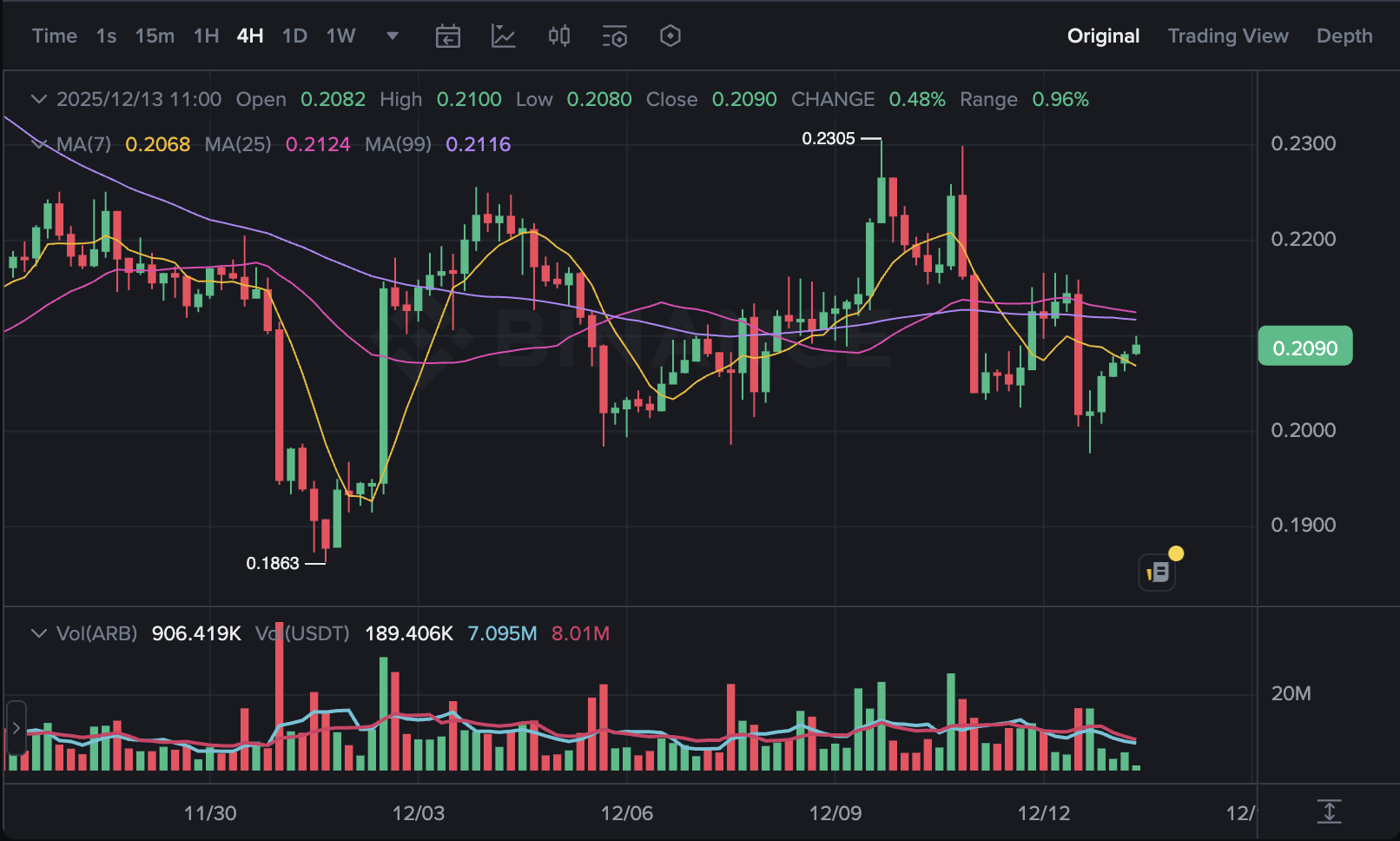
Task: Switch to the Depth tab
Action: pyautogui.click(x=1344, y=36)
